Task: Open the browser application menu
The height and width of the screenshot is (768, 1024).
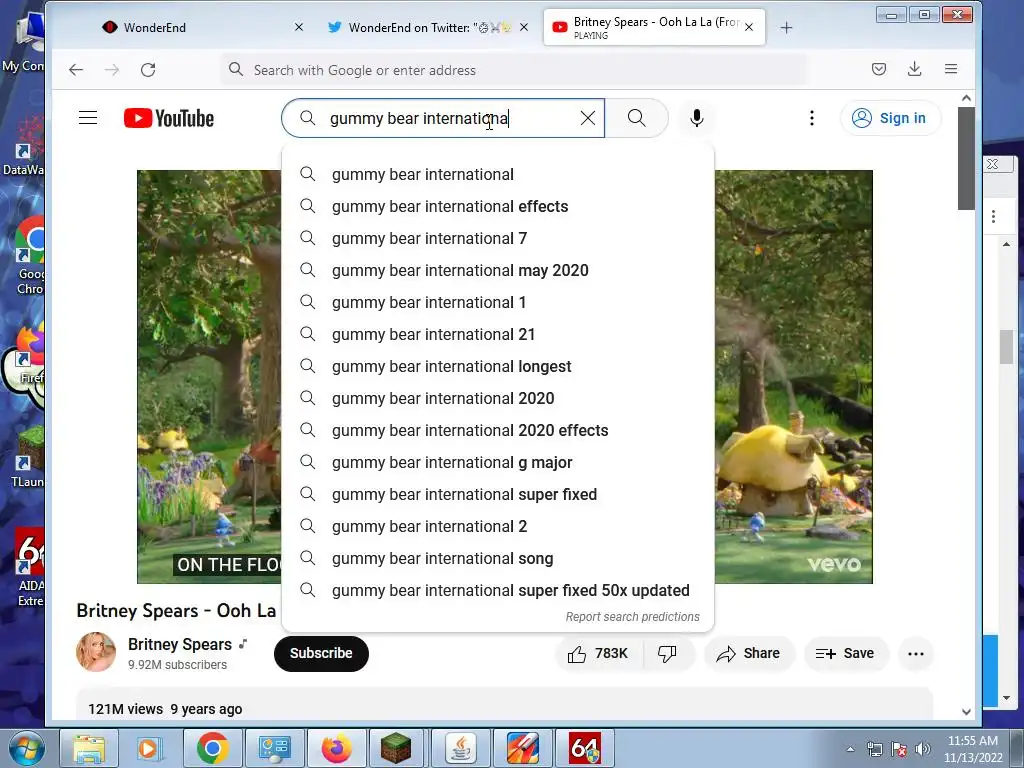Action: click(951, 69)
